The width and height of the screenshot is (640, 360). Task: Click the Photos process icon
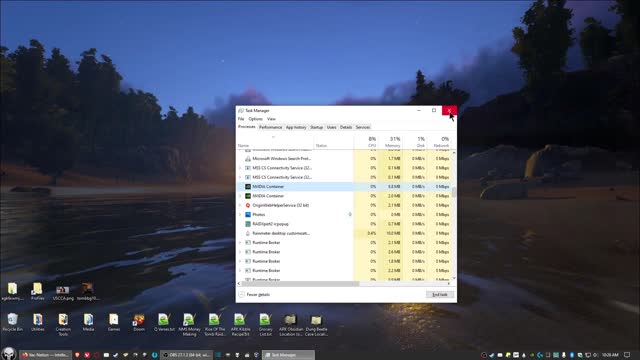click(x=248, y=215)
